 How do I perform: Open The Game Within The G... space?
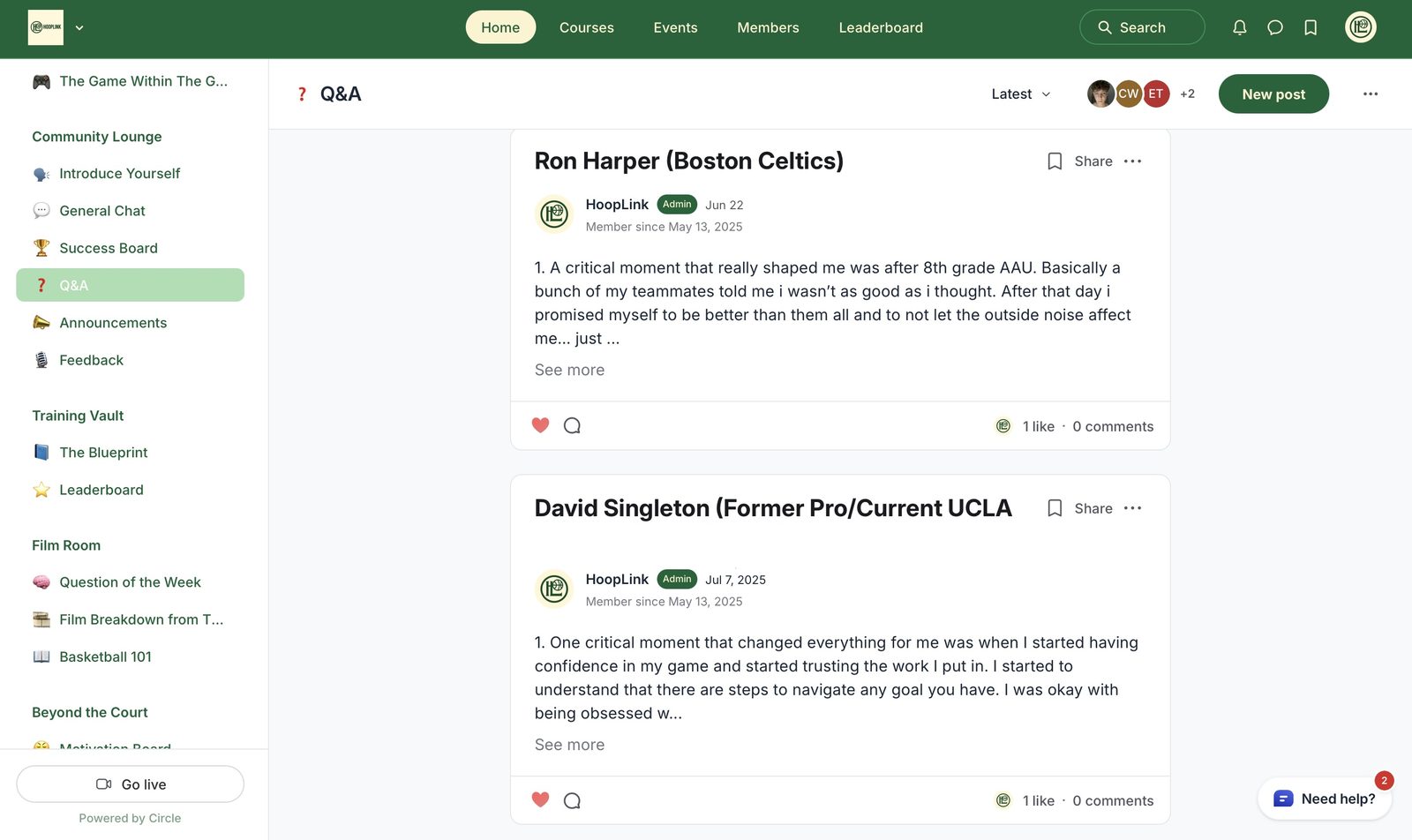click(131, 81)
